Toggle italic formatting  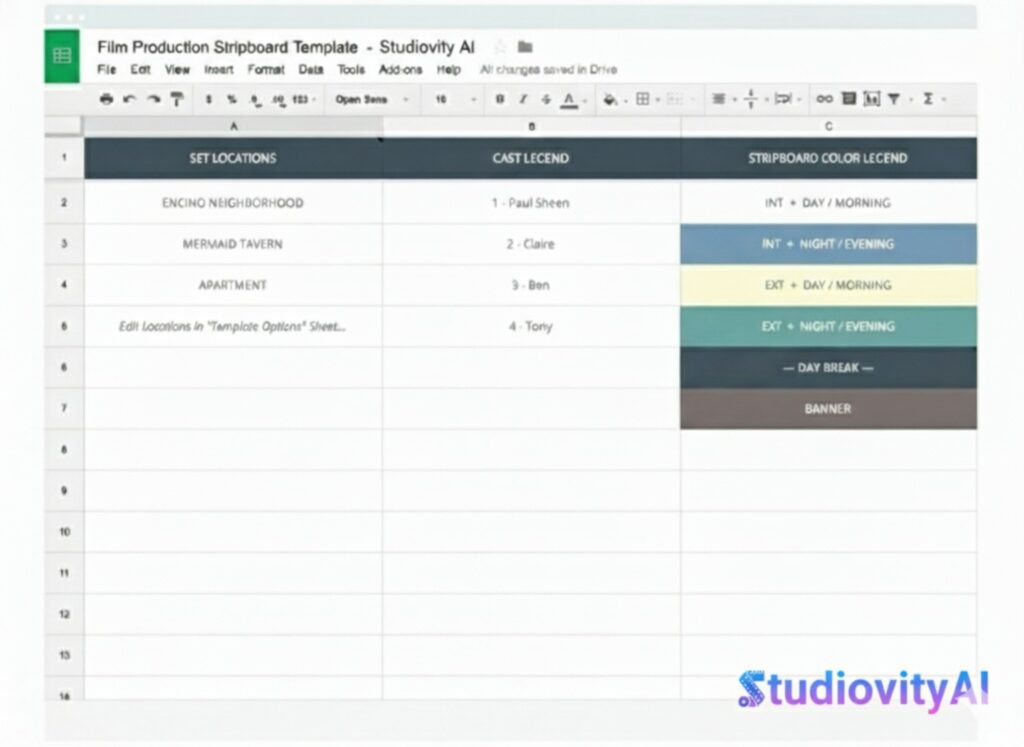(523, 99)
